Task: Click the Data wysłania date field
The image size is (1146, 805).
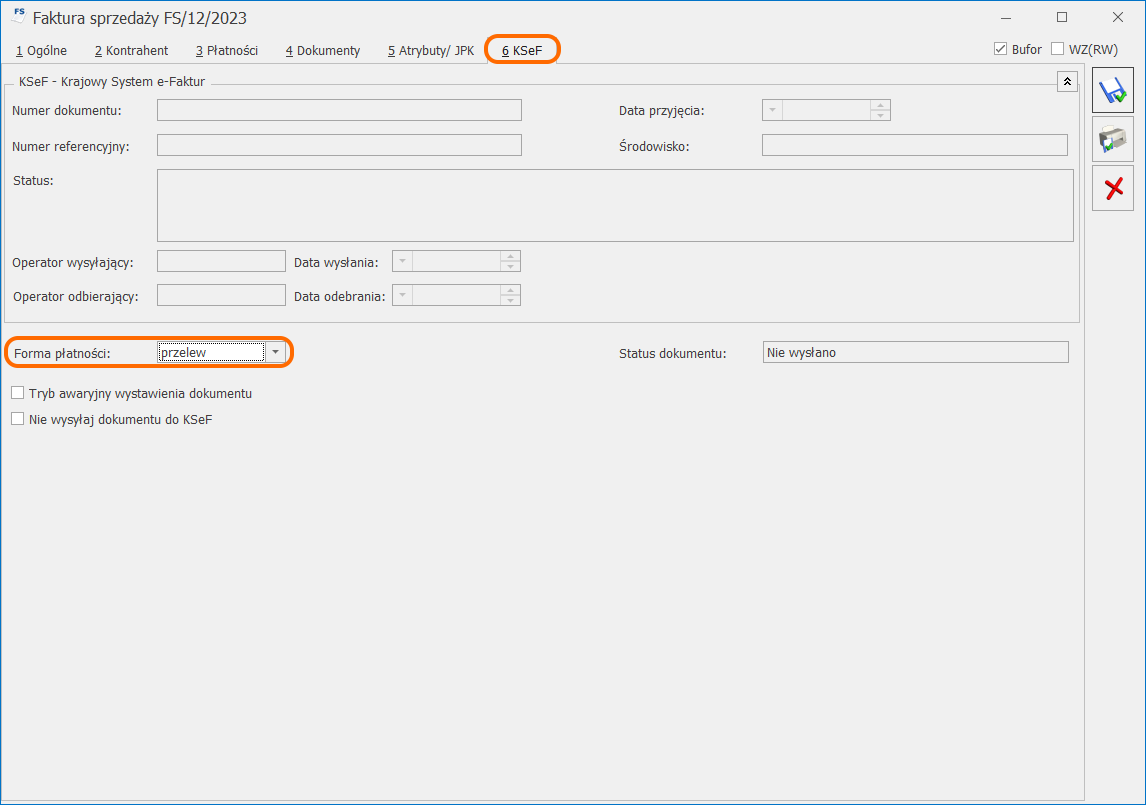Action: [x=457, y=261]
